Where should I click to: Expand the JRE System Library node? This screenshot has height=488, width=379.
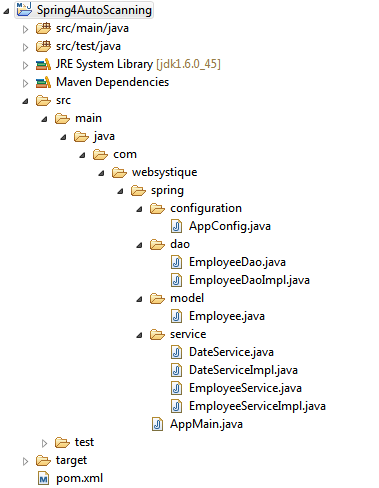pyautogui.click(x=25, y=65)
